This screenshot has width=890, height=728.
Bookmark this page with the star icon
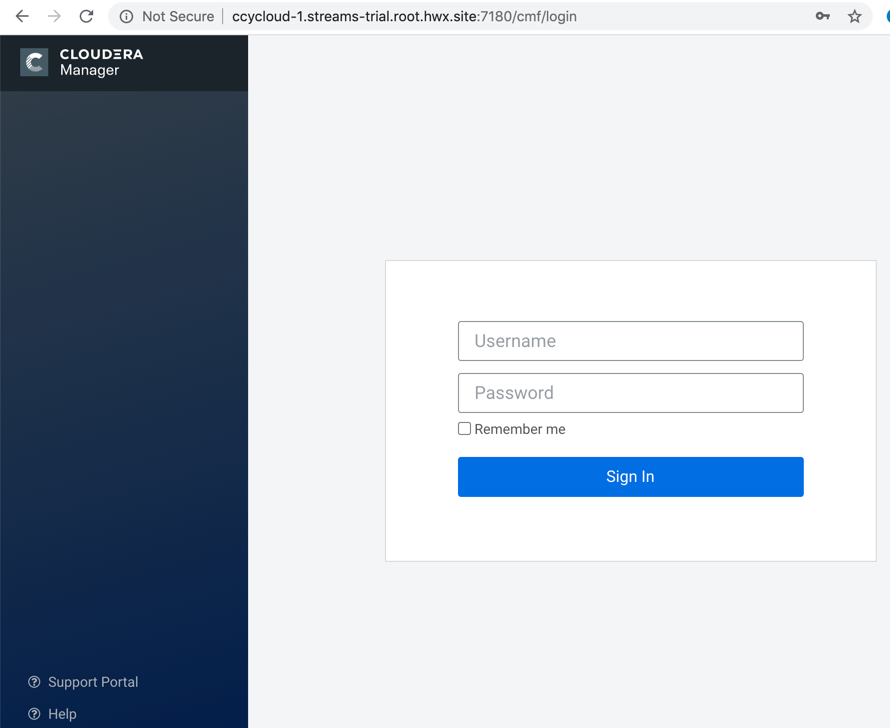(854, 16)
